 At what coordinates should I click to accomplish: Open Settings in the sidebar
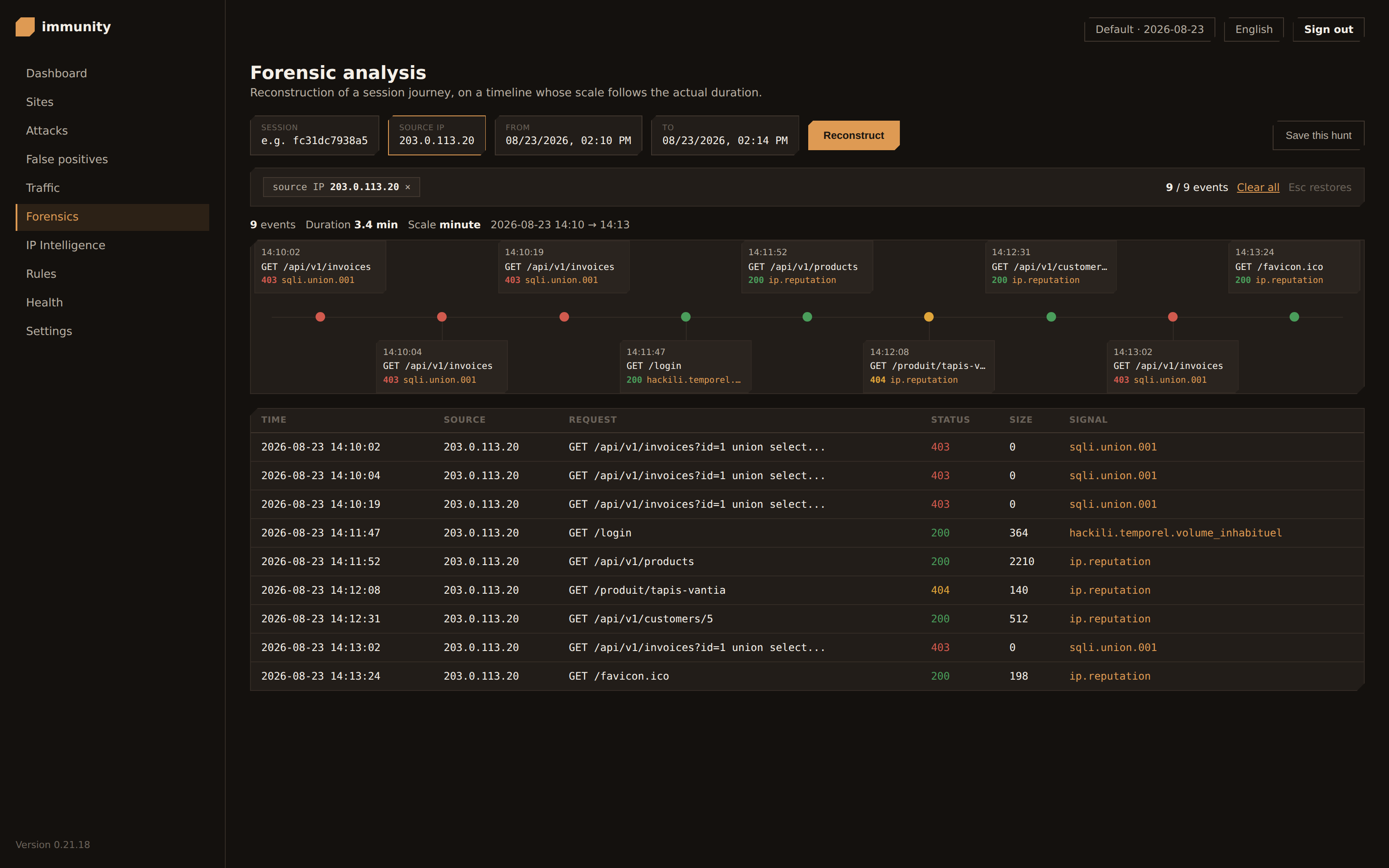pyautogui.click(x=112, y=331)
